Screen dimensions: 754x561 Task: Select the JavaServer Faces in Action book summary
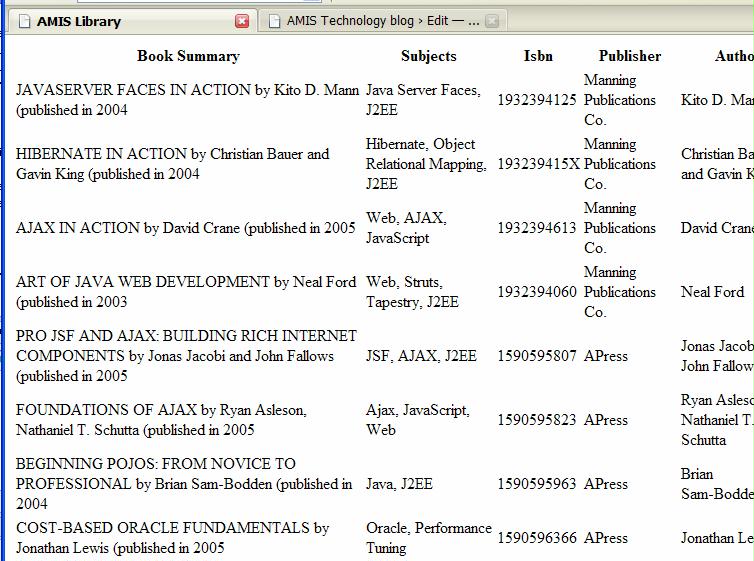[187, 100]
